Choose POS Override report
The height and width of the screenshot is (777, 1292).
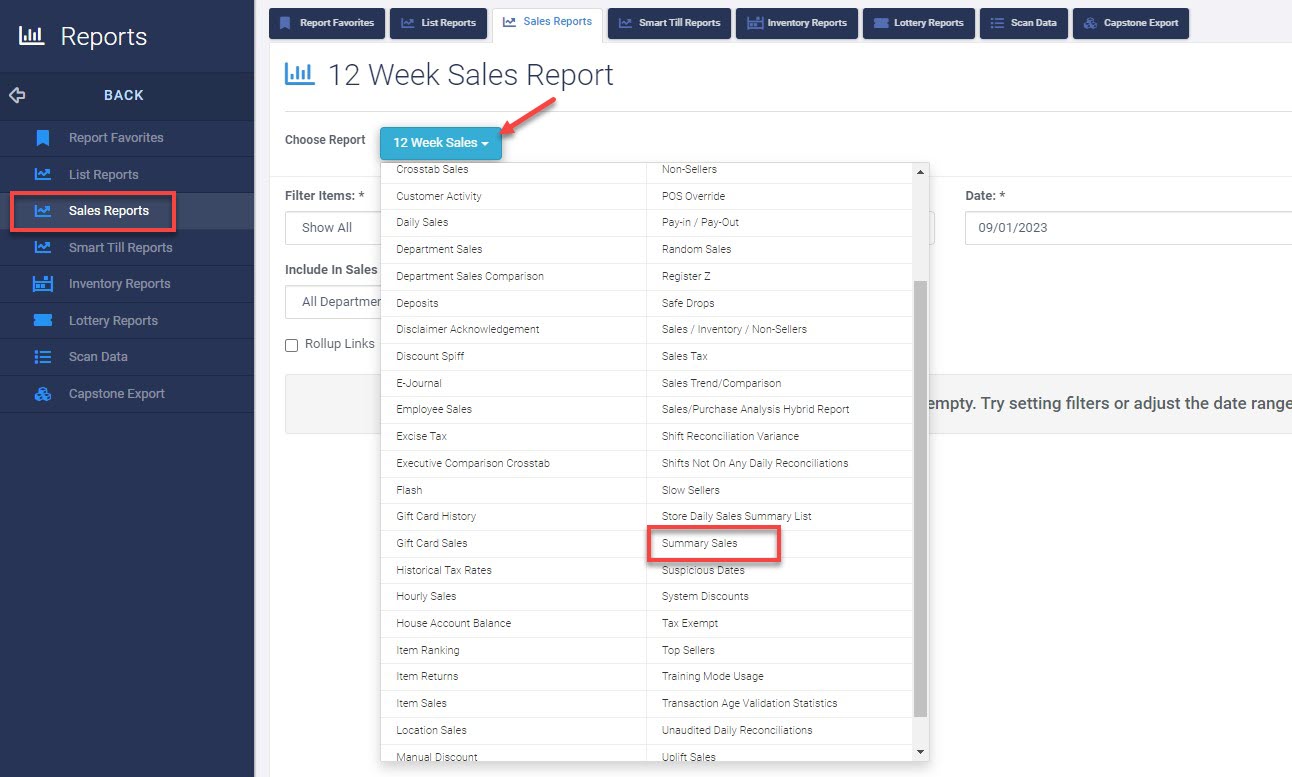[x=693, y=196]
